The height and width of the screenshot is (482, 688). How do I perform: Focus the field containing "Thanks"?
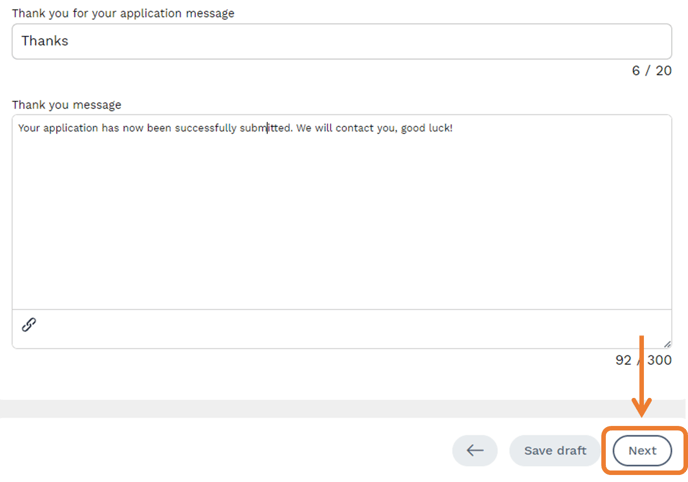(x=341, y=41)
